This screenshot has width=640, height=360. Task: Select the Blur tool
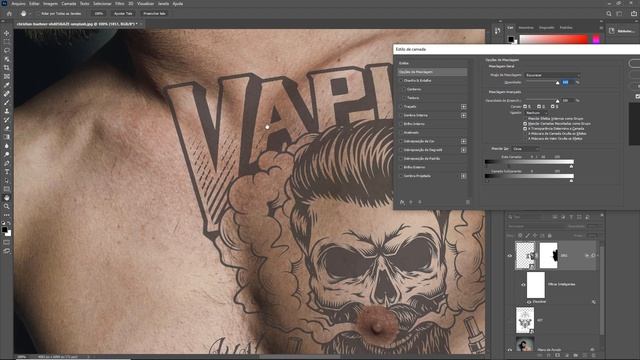click(x=7, y=146)
